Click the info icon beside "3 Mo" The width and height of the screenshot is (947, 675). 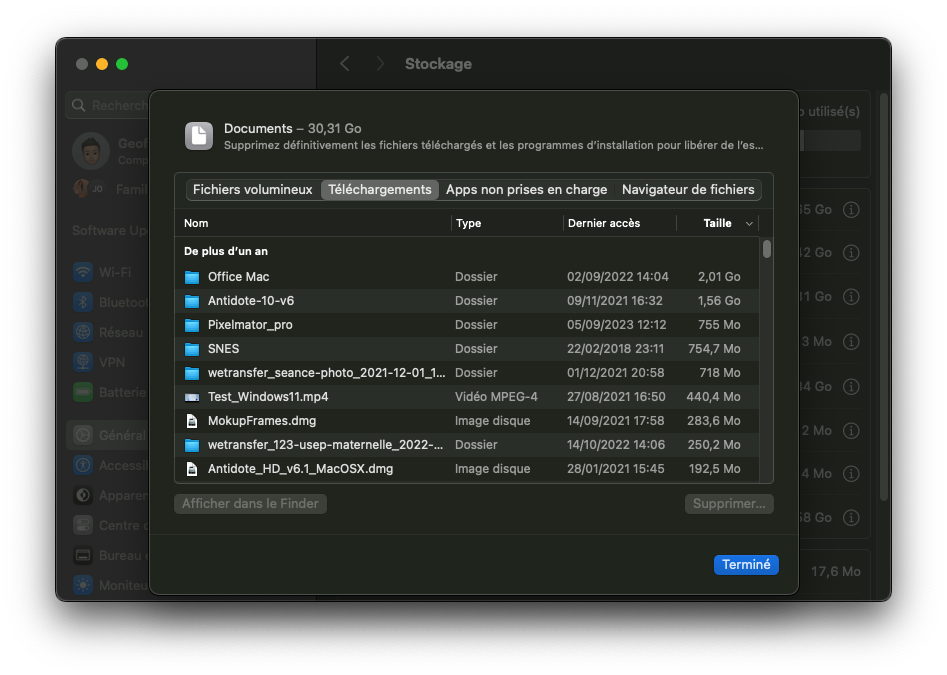pos(851,342)
